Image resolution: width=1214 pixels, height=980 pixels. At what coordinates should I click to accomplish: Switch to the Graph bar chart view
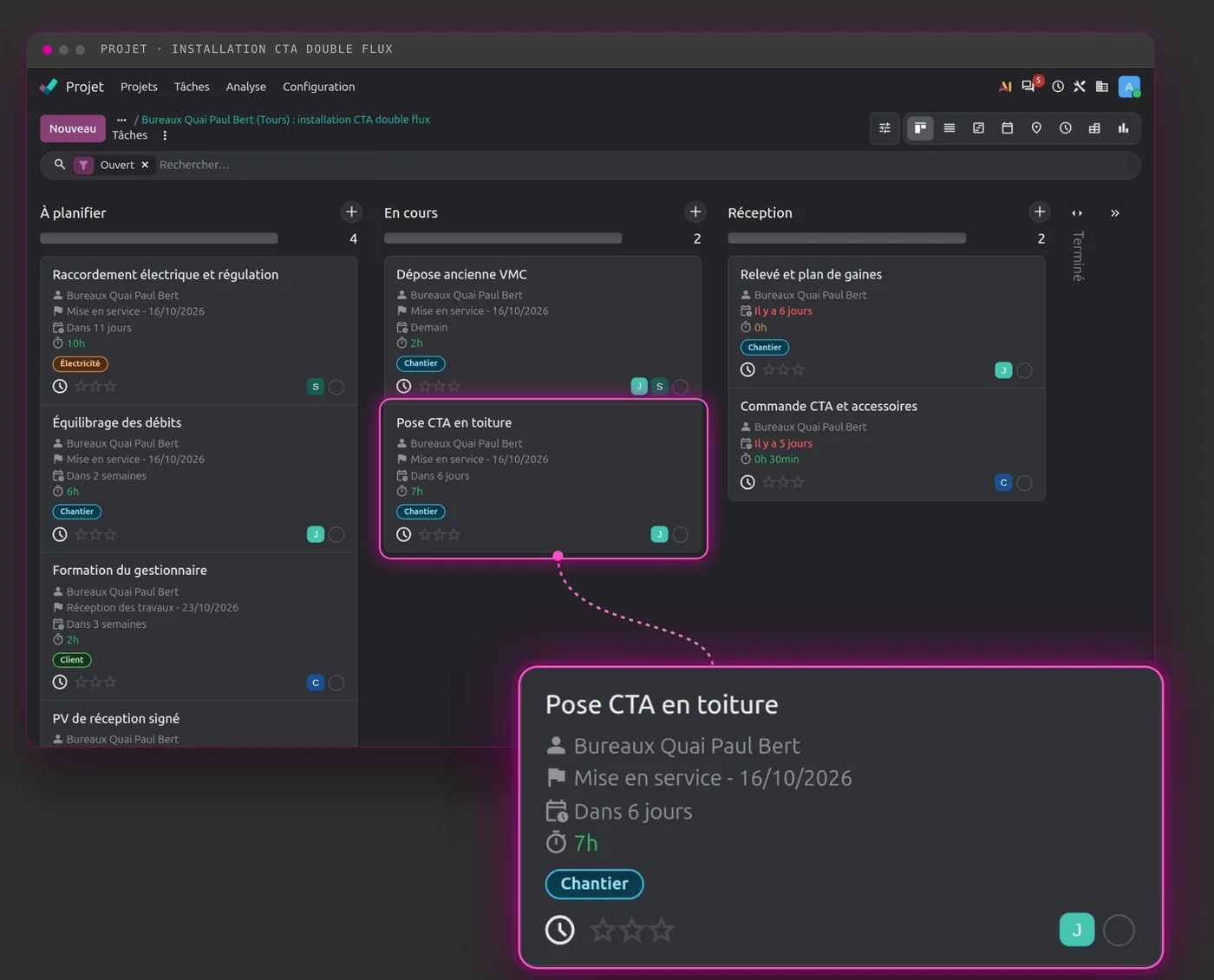[x=1123, y=128]
